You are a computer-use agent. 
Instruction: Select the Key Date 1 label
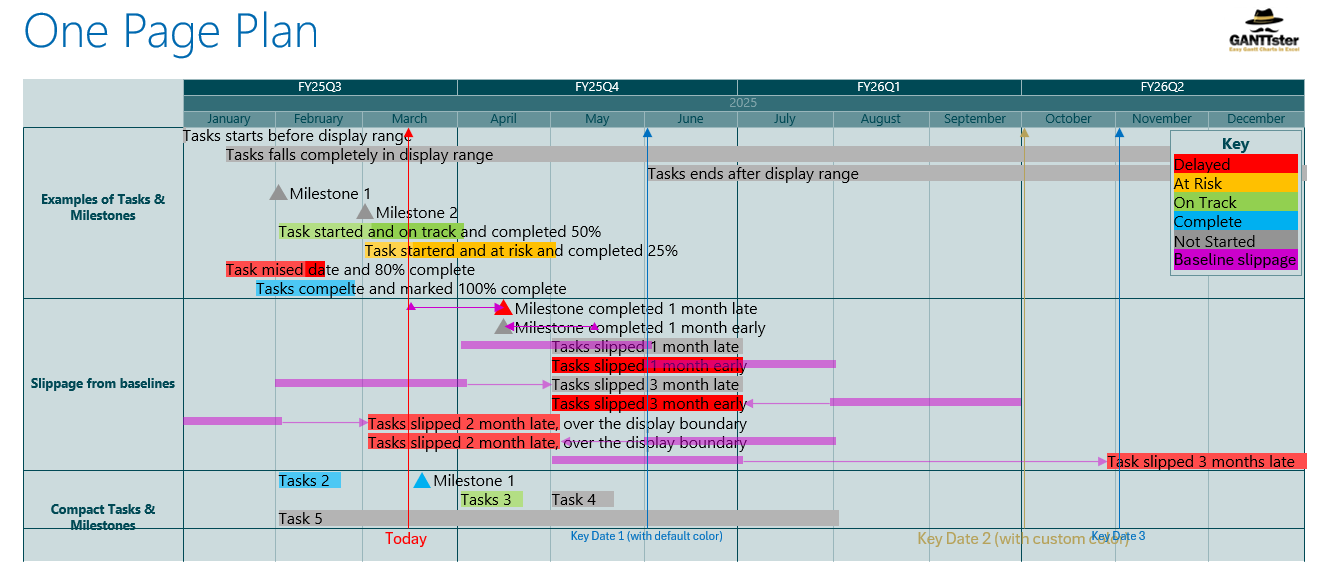click(x=646, y=536)
